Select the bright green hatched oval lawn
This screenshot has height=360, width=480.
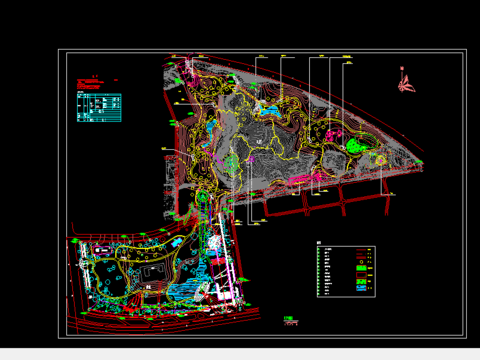[362, 144]
